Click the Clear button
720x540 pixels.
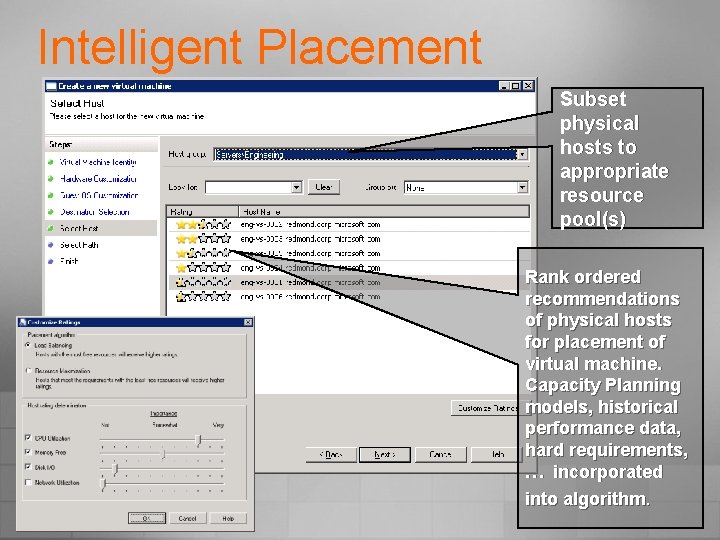click(324, 187)
